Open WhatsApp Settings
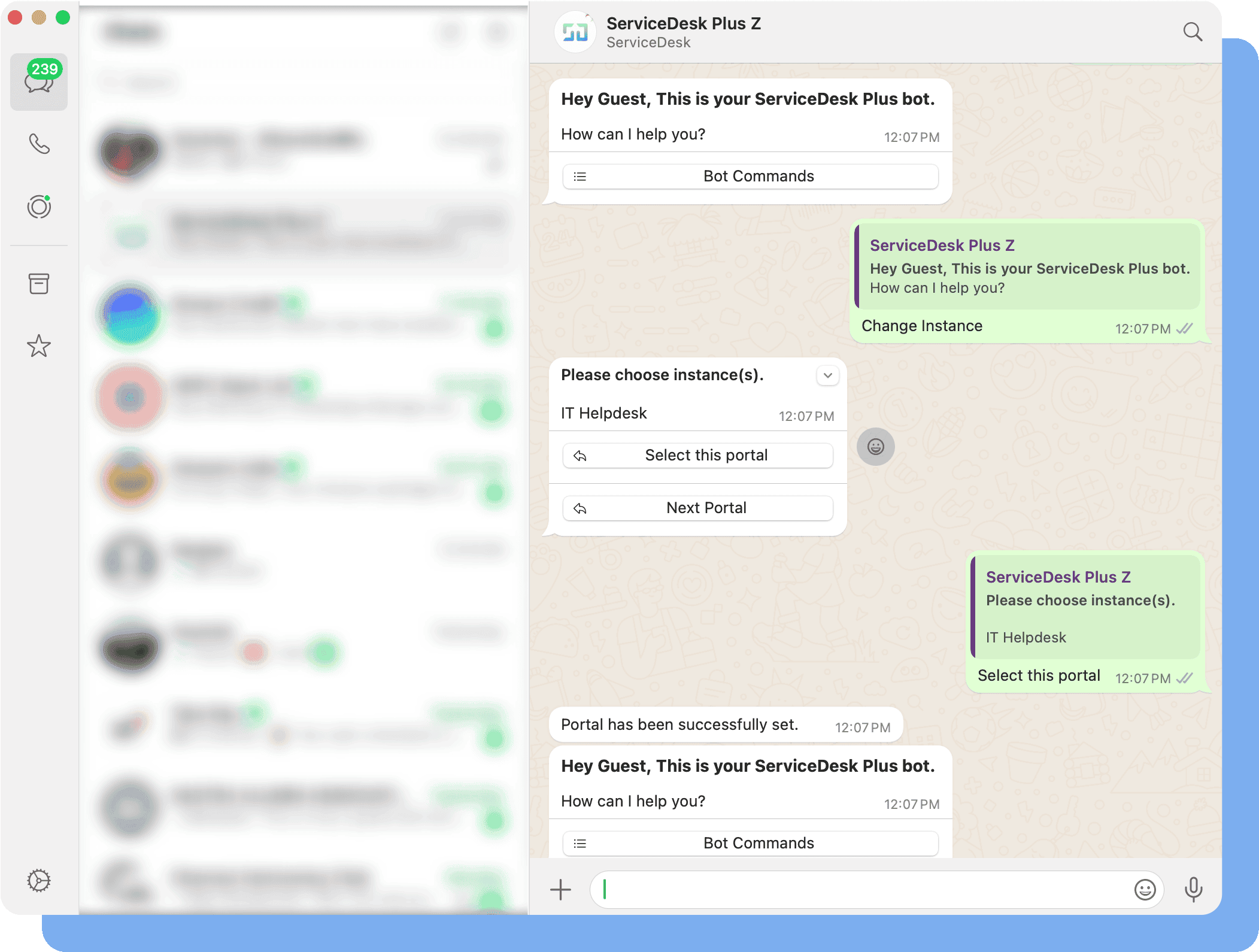The width and height of the screenshot is (1259, 952). [38, 881]
